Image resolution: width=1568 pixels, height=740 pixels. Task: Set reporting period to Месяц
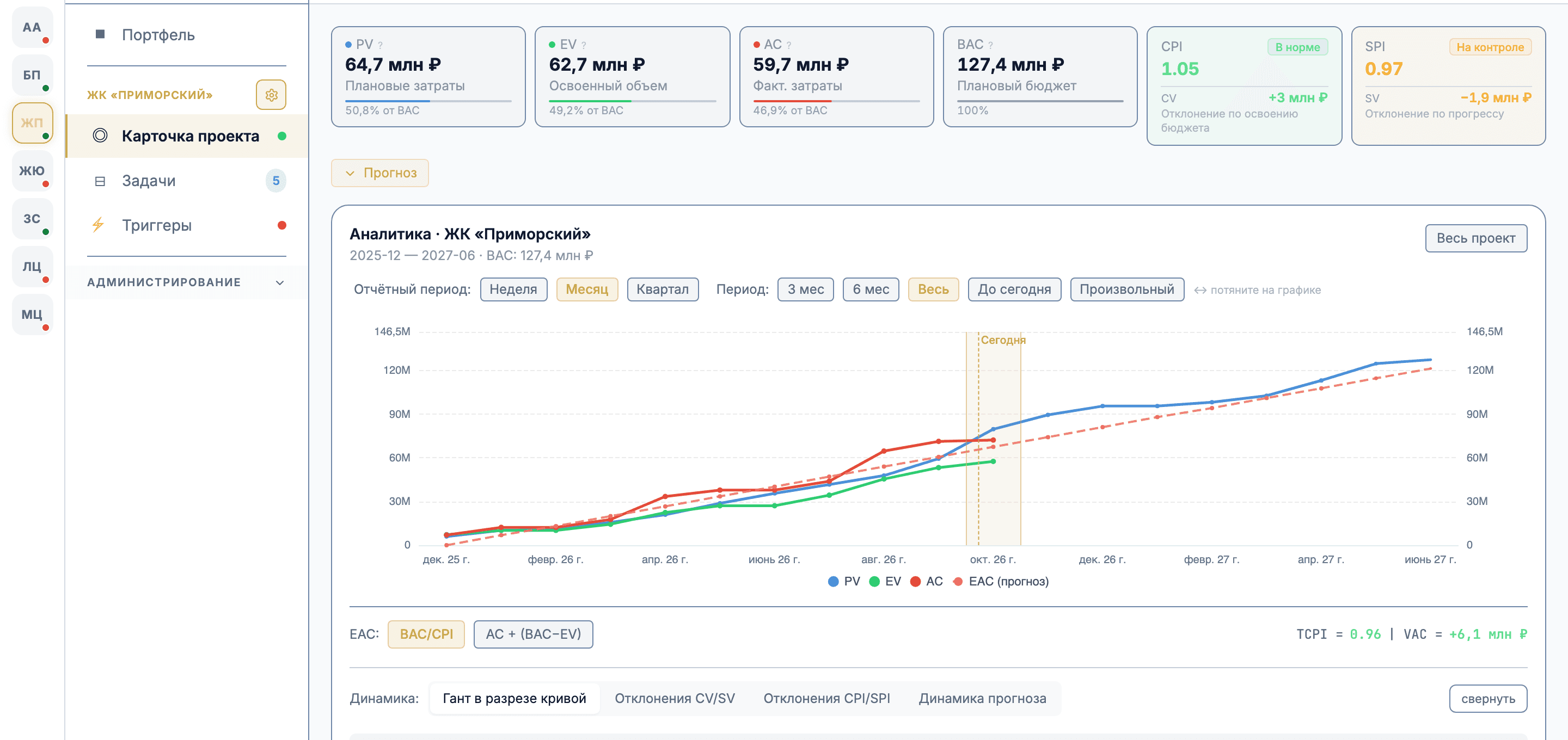point(587,289)
